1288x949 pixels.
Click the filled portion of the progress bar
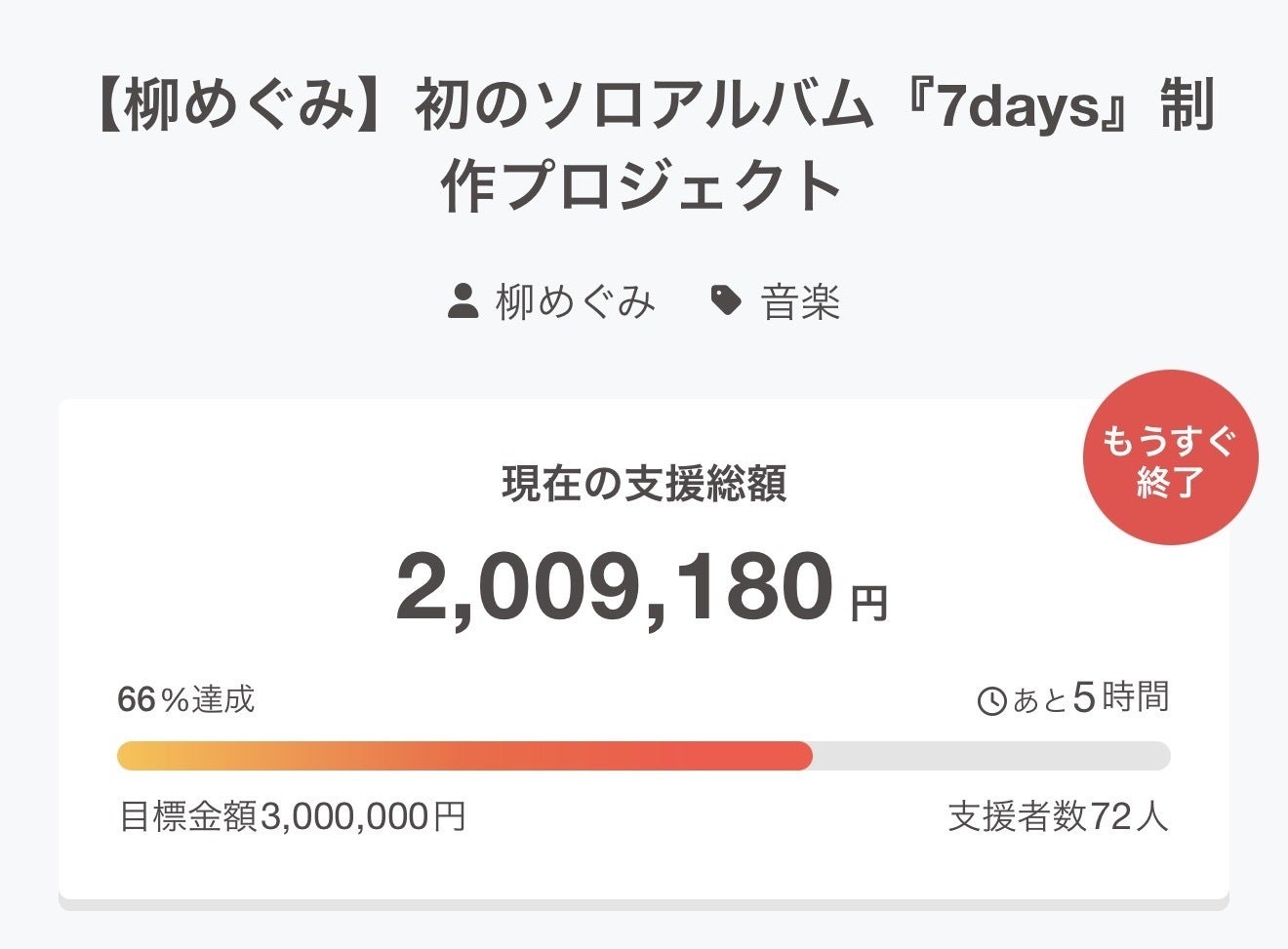(464, 756)
